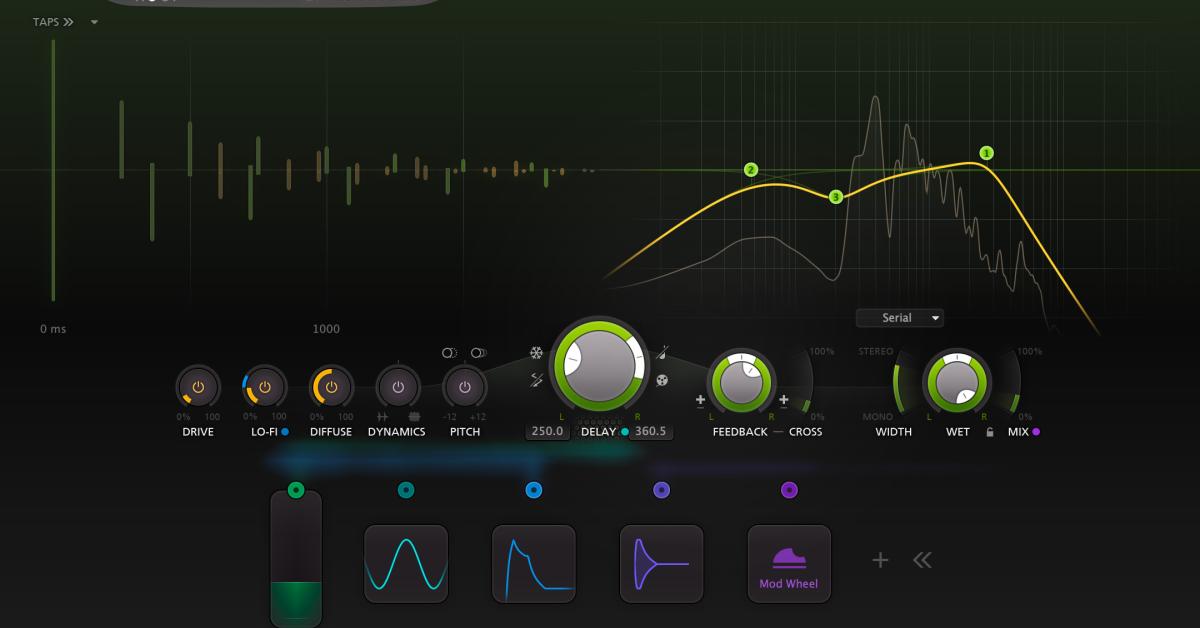Enable the Drive section power button
The height and width of the screenshot is (628, 1200).
click(197, 388)
